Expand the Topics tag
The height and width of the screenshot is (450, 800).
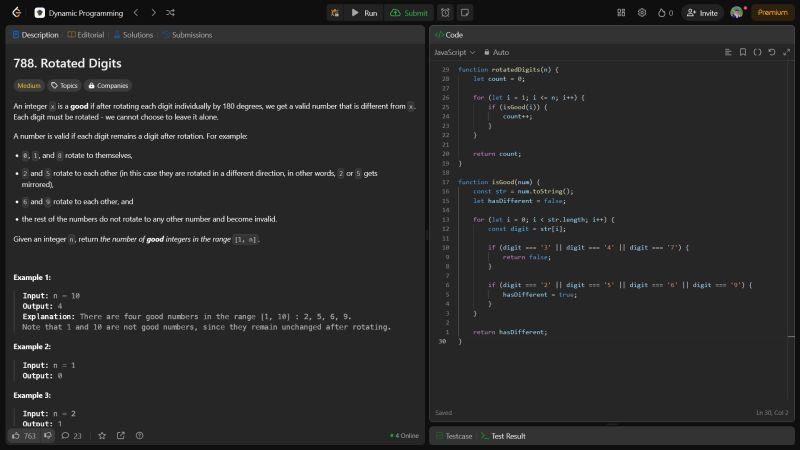coord(64,86)
